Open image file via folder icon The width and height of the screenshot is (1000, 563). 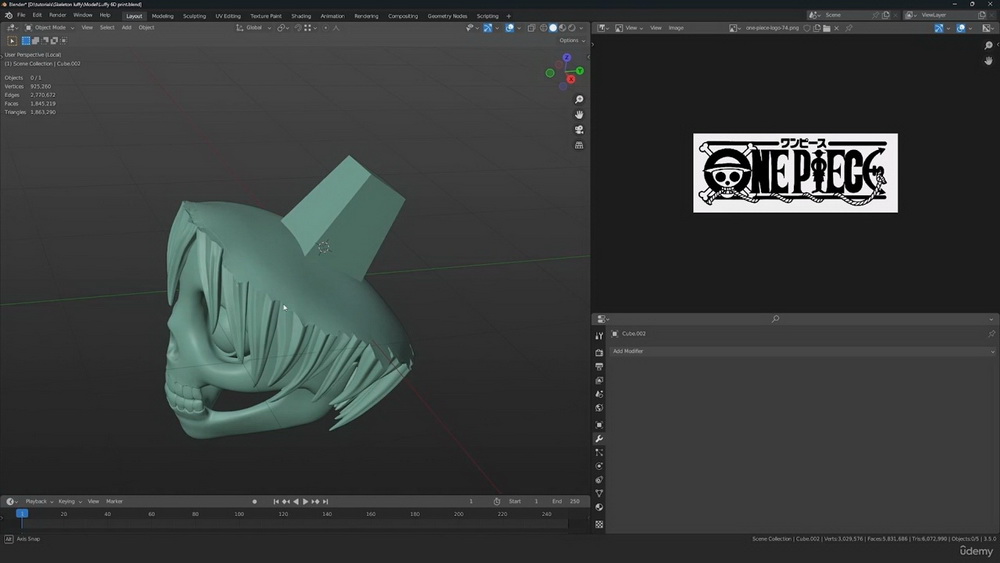827,28
